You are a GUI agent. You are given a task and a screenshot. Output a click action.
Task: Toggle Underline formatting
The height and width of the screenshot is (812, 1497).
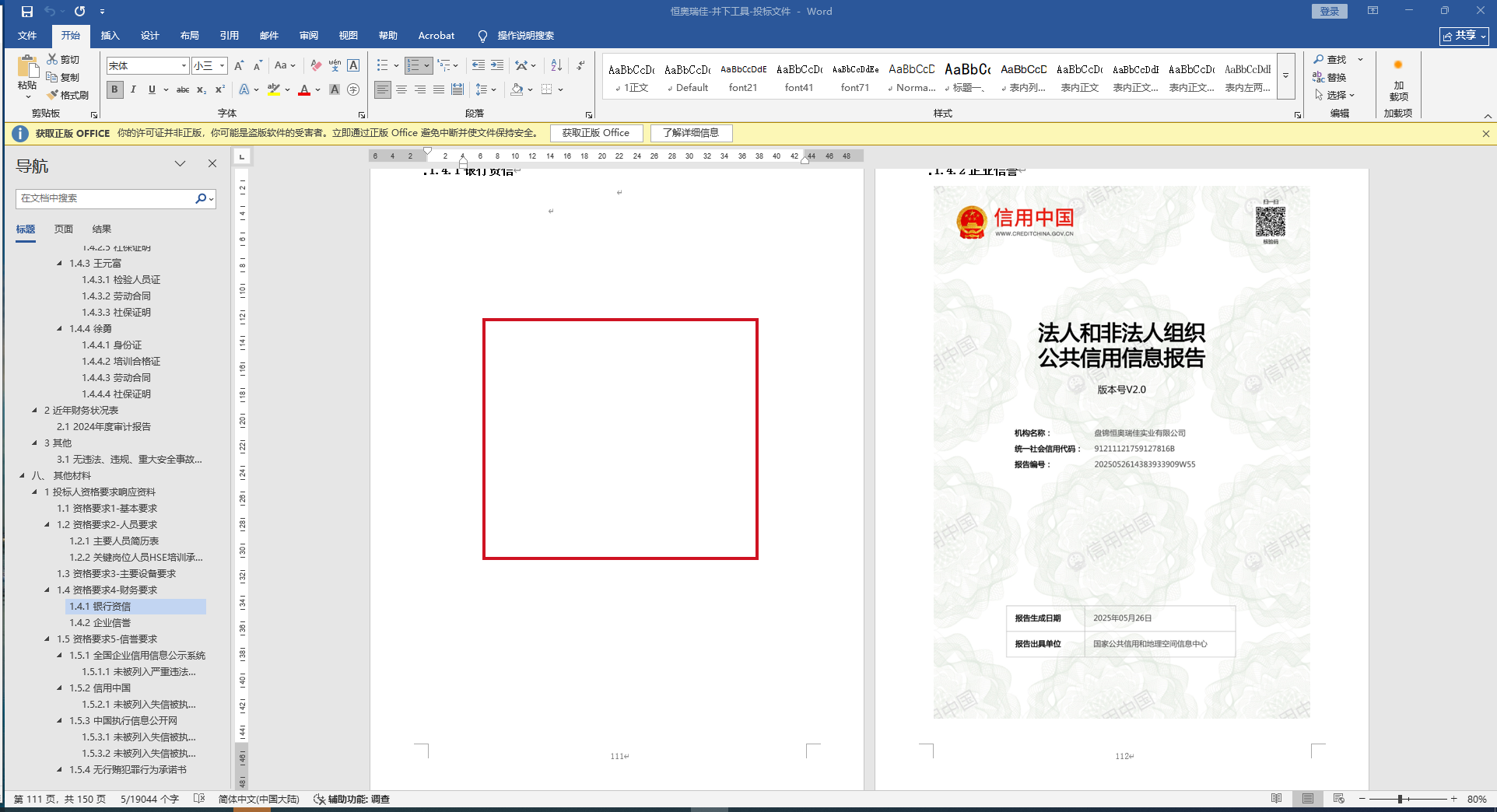152,89
